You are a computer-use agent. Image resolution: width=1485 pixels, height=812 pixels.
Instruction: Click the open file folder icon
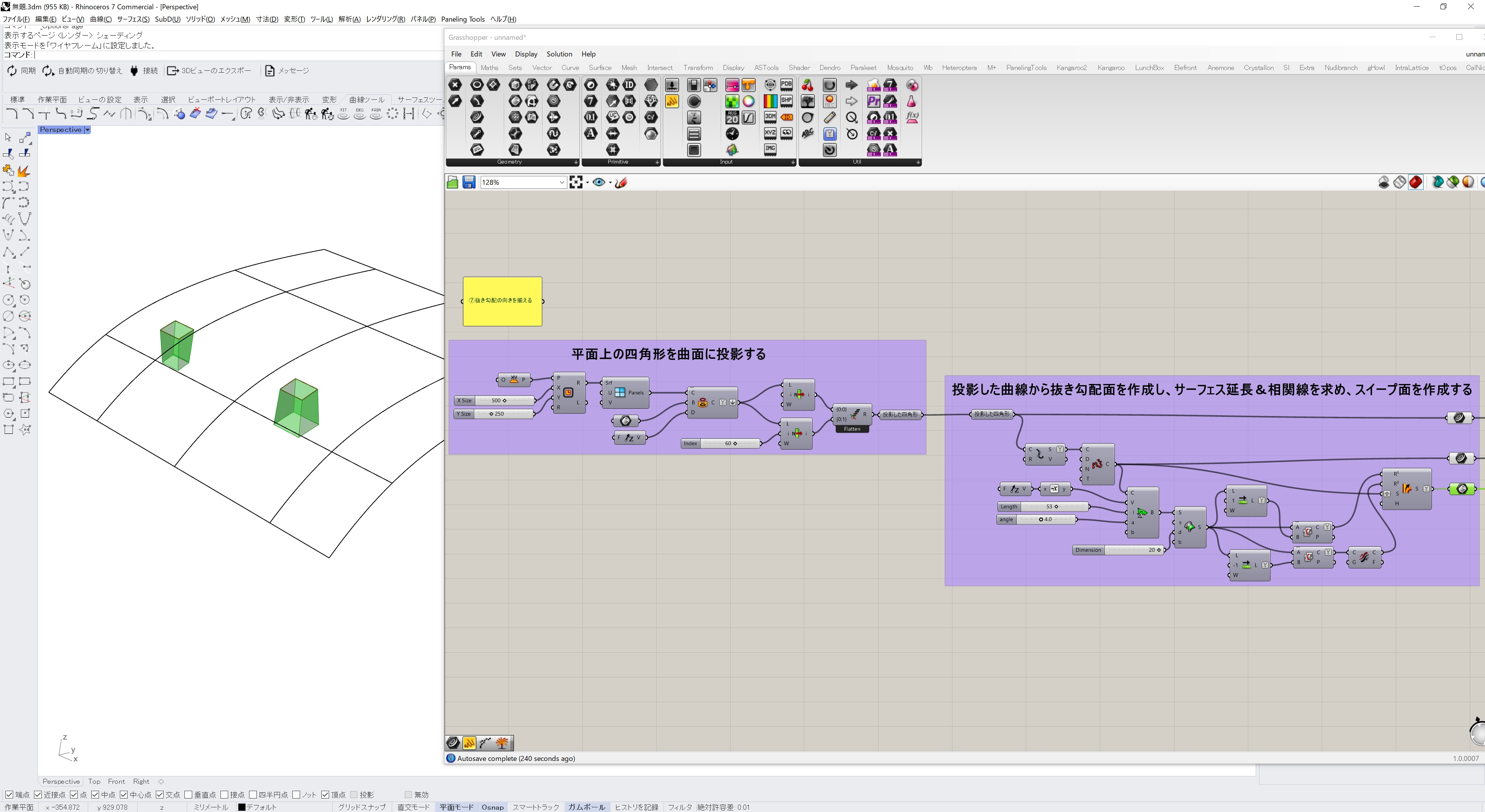(452, 183)
